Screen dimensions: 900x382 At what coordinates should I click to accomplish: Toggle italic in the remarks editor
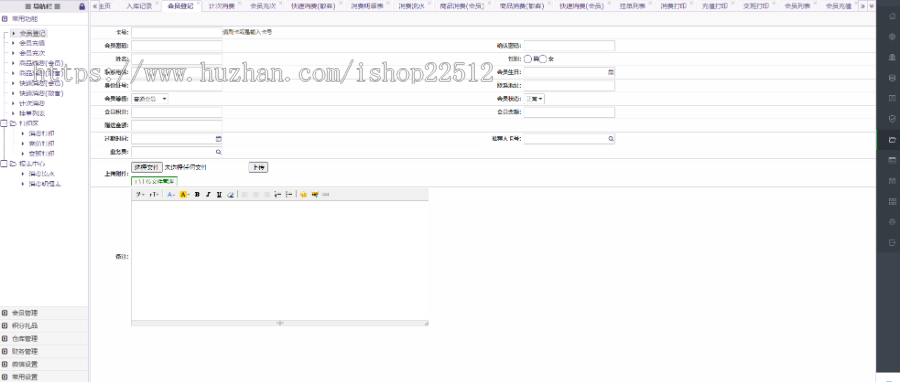point(208,194)
